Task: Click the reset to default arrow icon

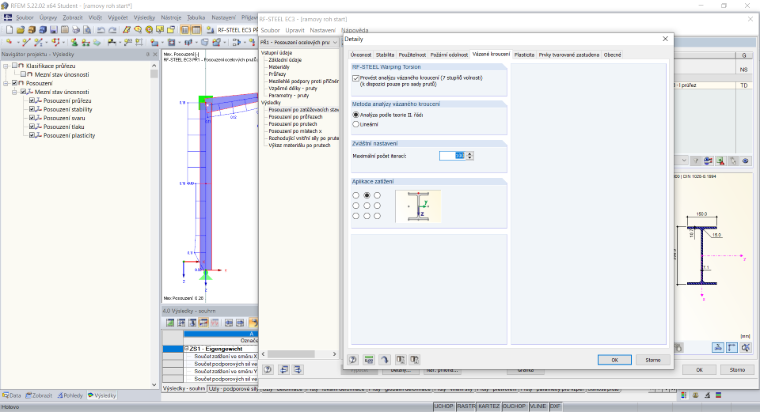Action: 385,360
